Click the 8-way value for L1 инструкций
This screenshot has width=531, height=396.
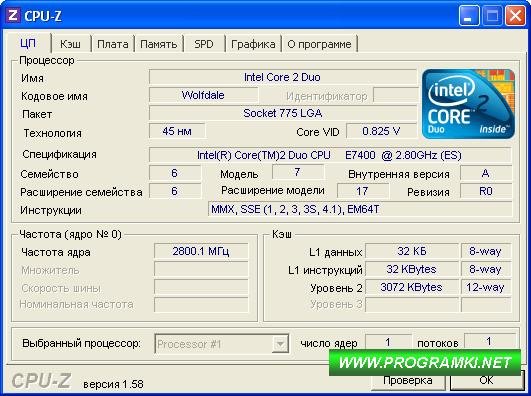tap(486, 269)
